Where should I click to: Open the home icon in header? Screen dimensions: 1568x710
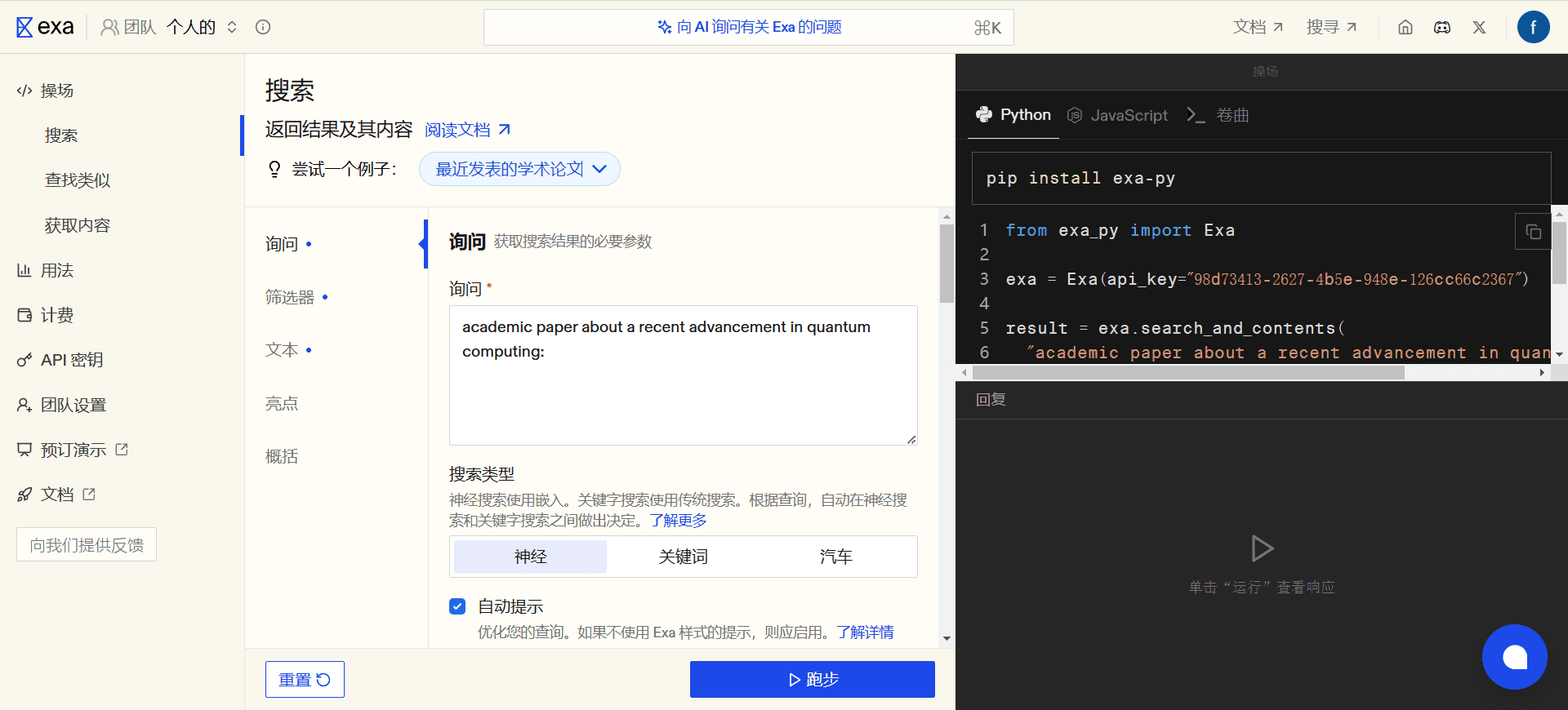[1405, 27]
